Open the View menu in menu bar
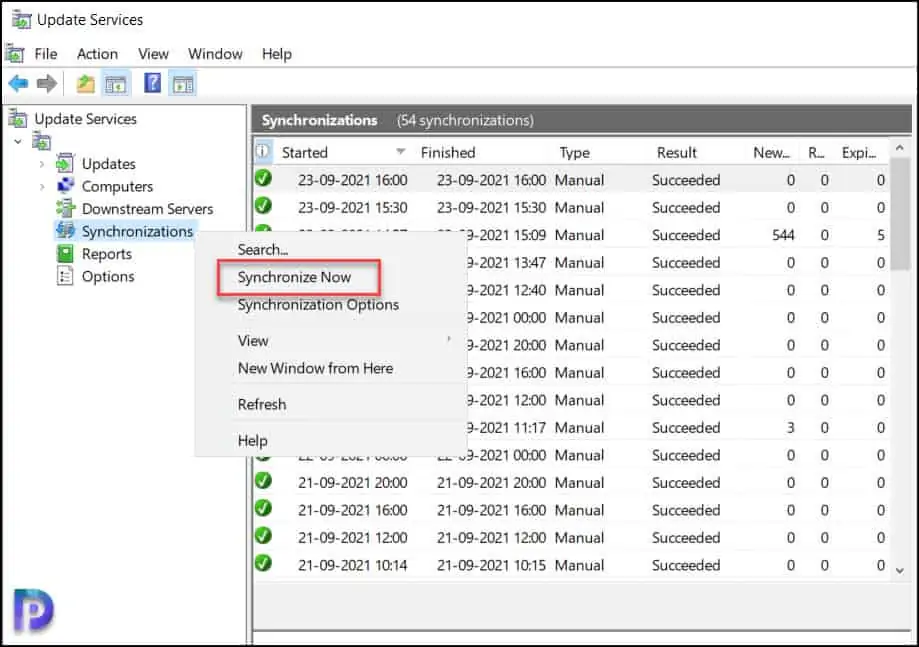 [154, 54]
